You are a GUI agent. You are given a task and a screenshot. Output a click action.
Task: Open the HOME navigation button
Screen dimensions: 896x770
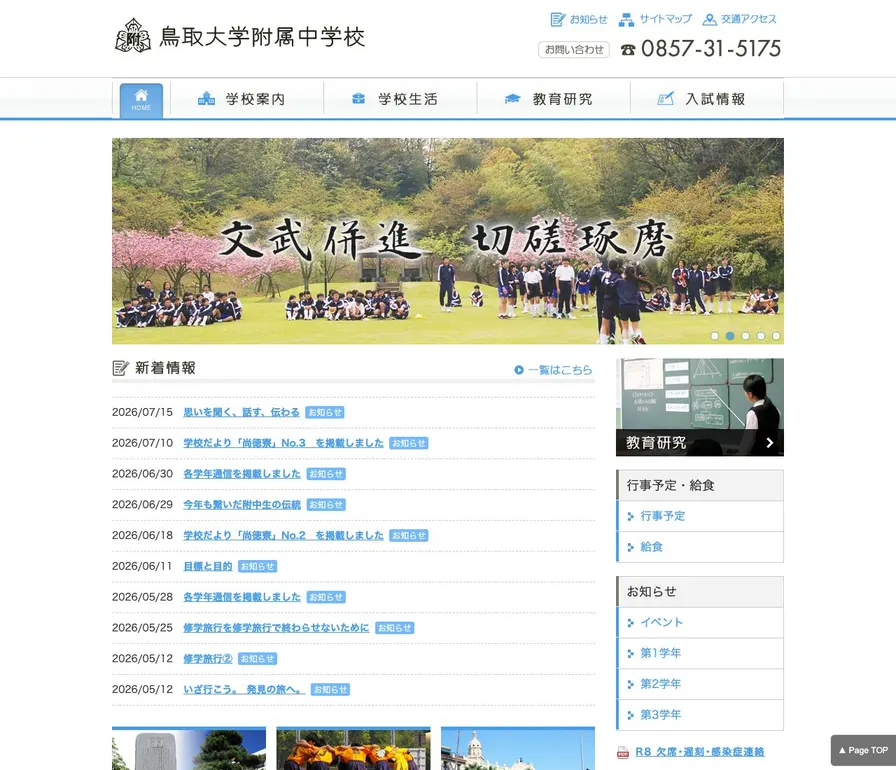(141, 101)
